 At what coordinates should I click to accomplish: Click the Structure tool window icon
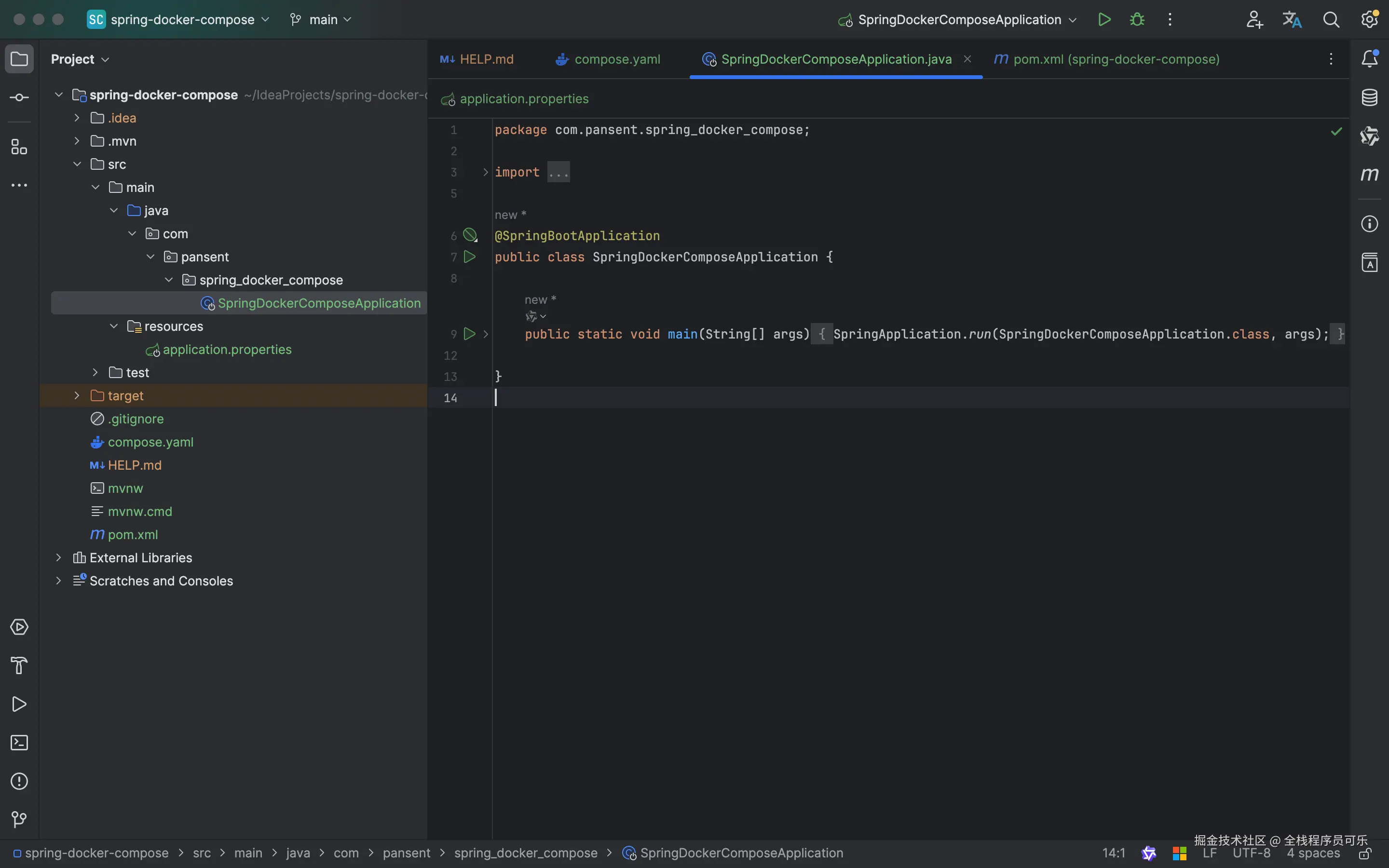pyautogui.click(x=19, y=147)
